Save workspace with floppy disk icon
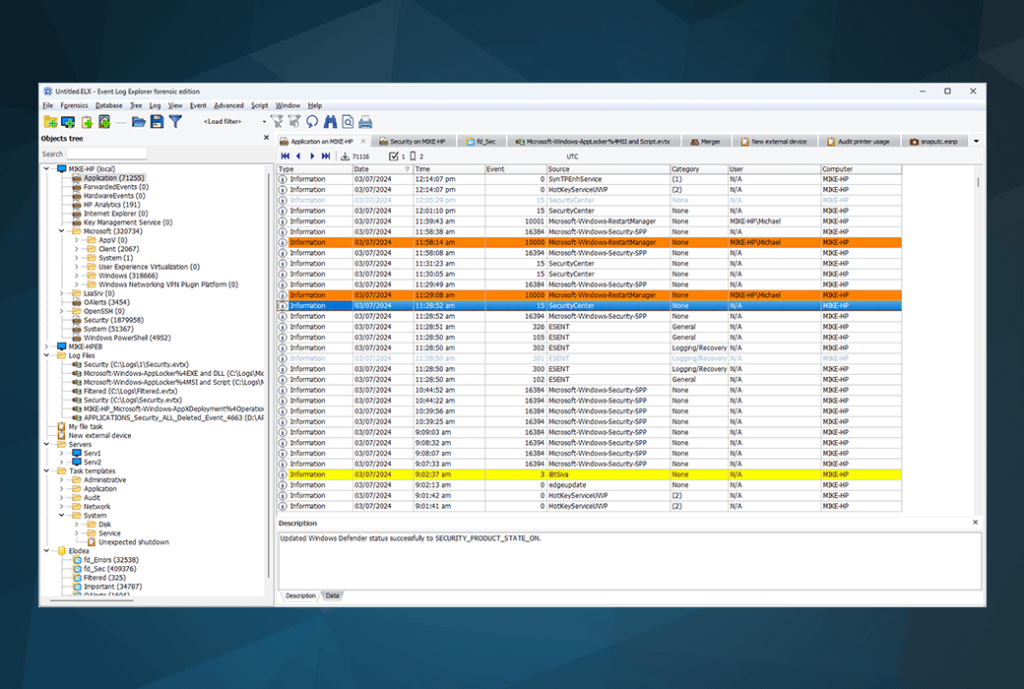This screenshot has height=689, width=1024. point(157,121)
